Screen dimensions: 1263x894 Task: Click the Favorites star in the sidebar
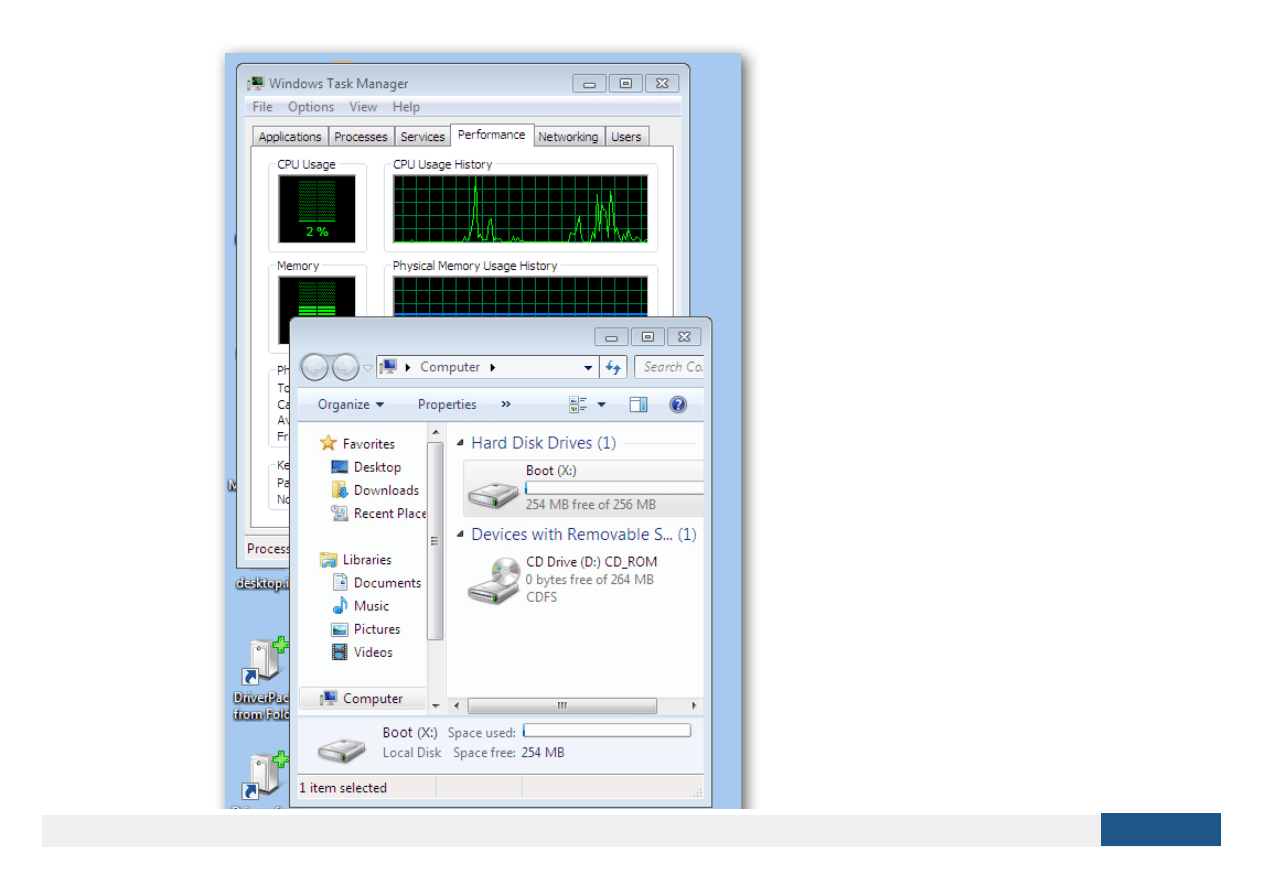328,443
